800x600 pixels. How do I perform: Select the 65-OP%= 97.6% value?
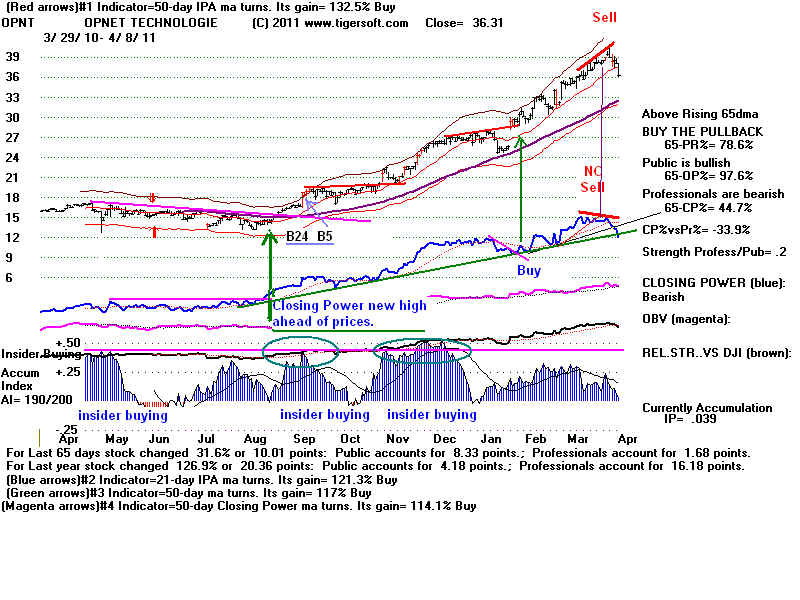click(x=708, y=176)
